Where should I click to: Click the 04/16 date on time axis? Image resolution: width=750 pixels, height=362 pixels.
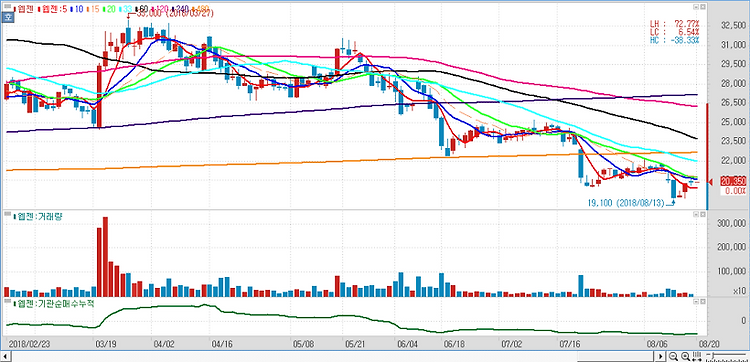click(x=221, y=344)
